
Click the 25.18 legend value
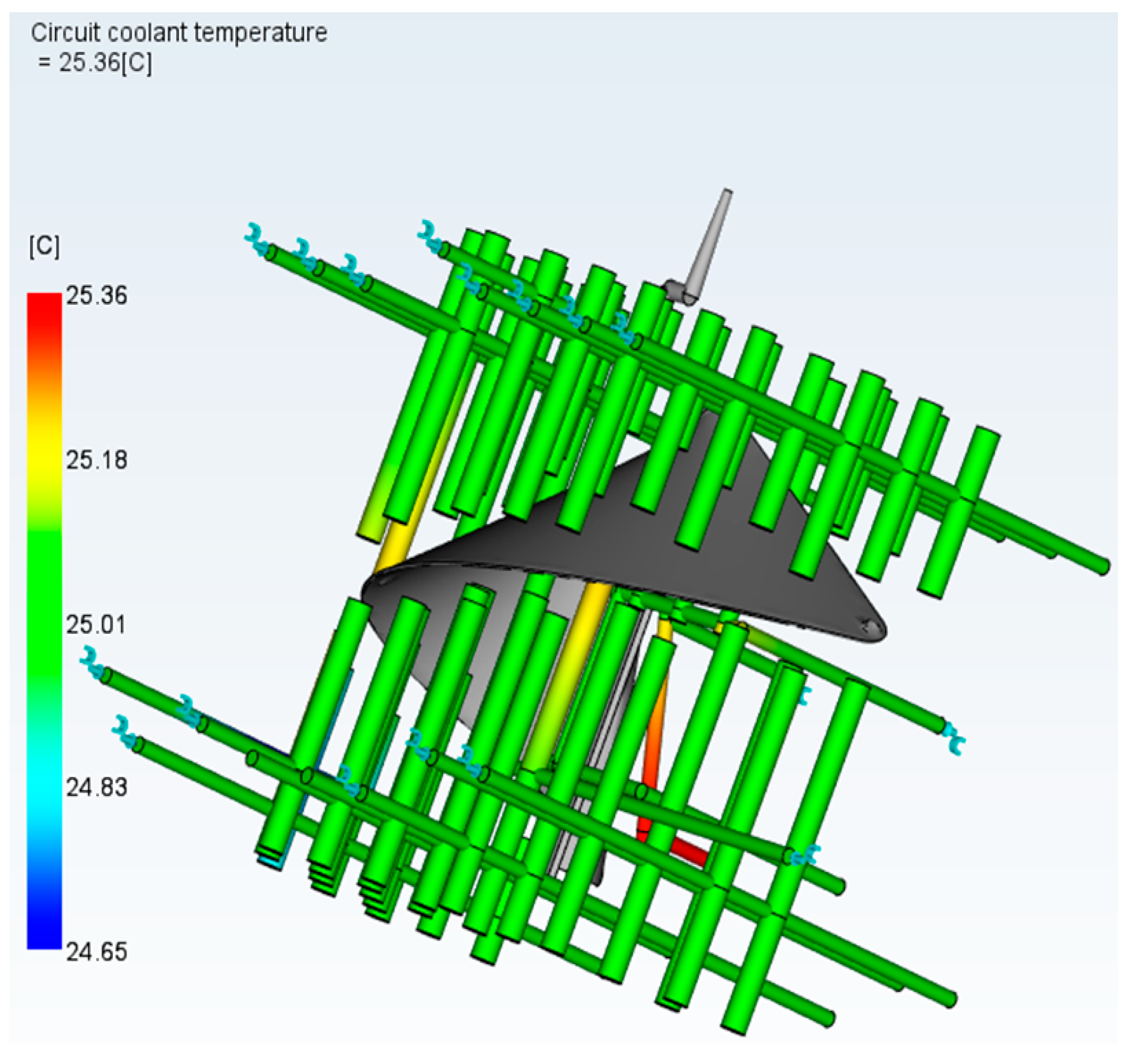(96, 460)
